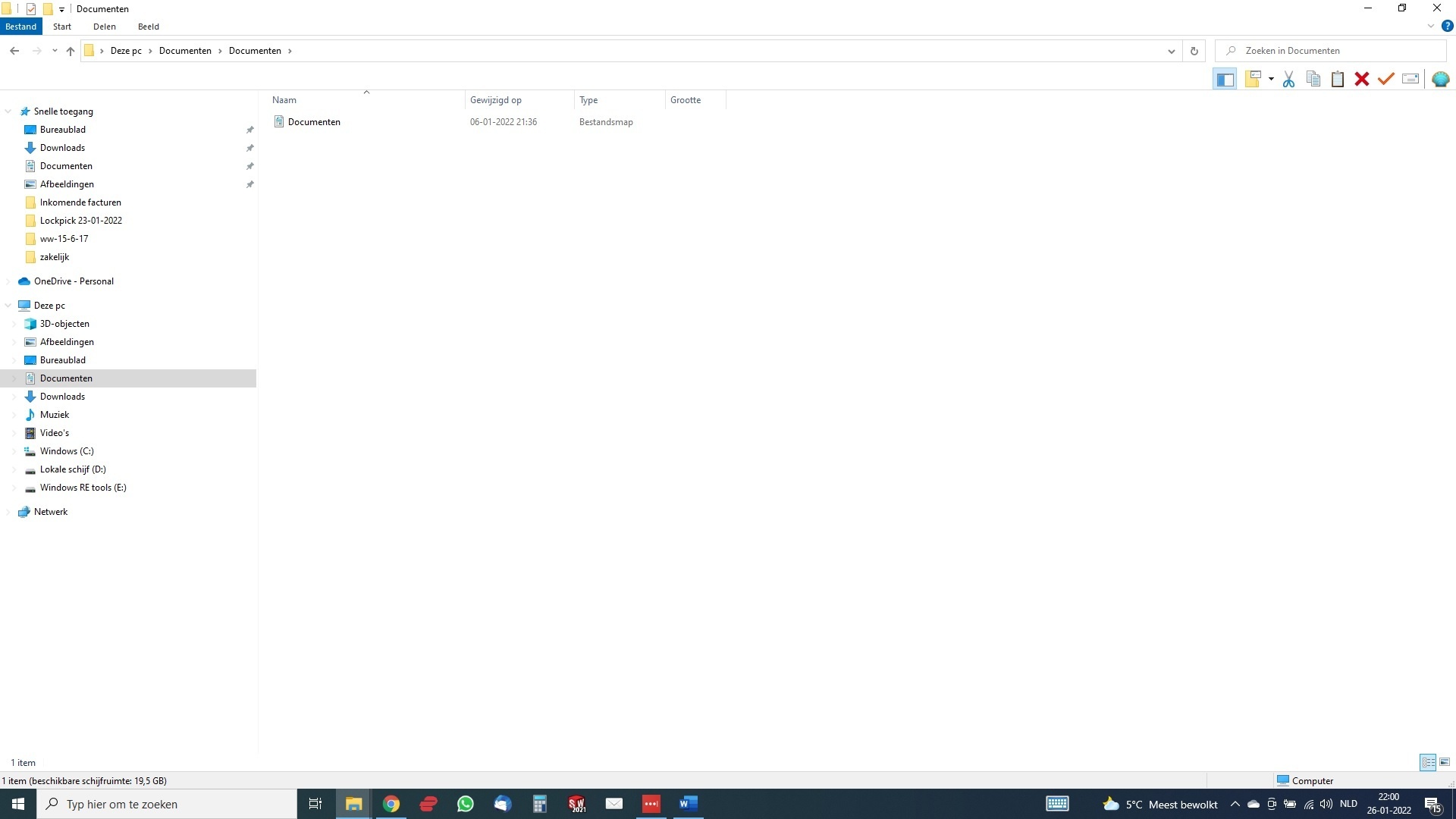Toggle the preview pane icon
1456x819 pixels.
(x=1225, y=79)
